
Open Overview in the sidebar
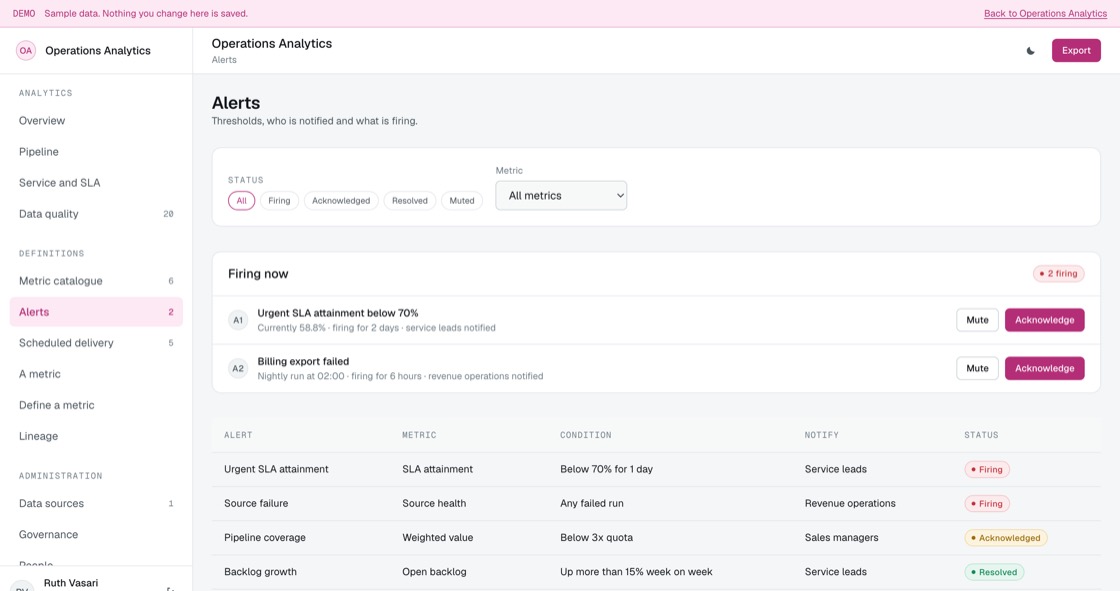coord(96,121)
